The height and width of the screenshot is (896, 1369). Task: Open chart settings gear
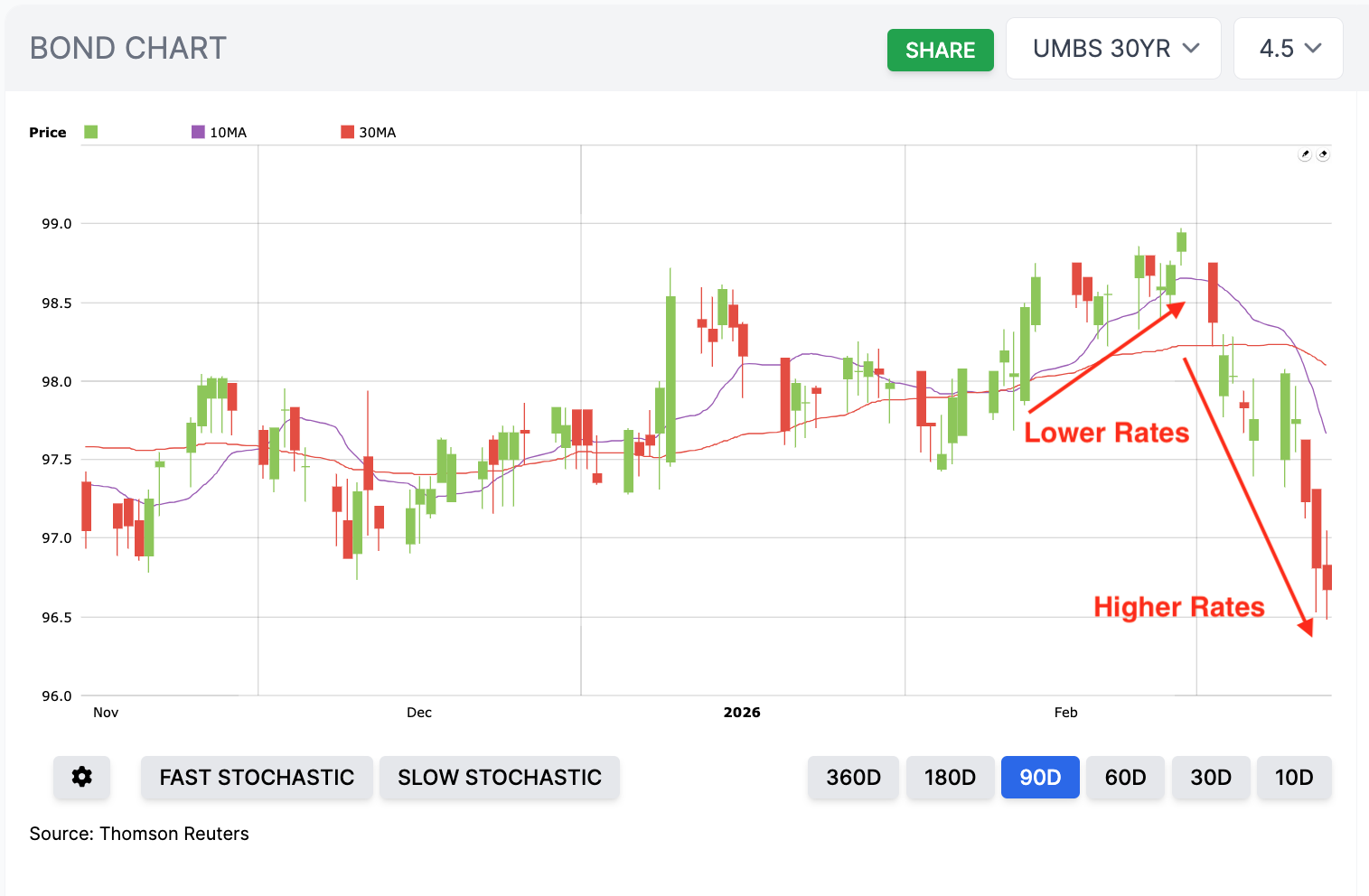81,777
